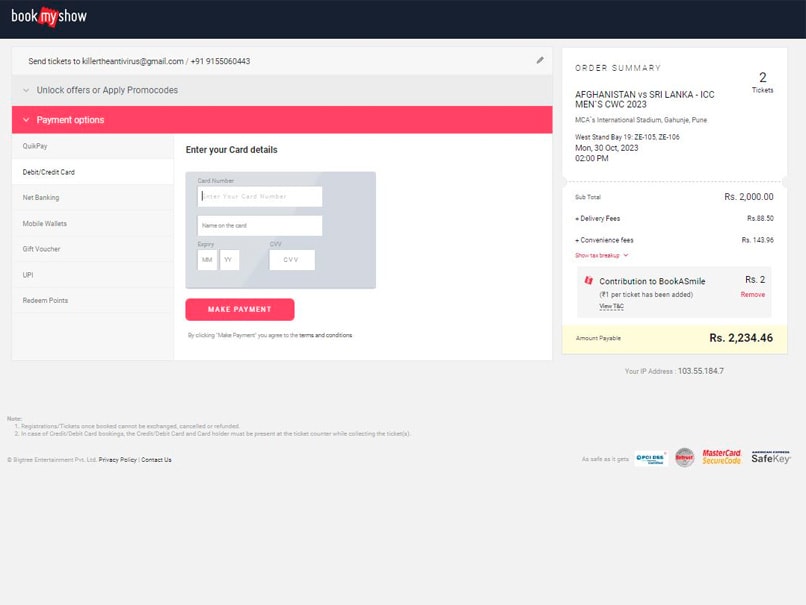Click the IP address 103.55.184.7
The image size is (806, 605).
click(x=701, y=371)
